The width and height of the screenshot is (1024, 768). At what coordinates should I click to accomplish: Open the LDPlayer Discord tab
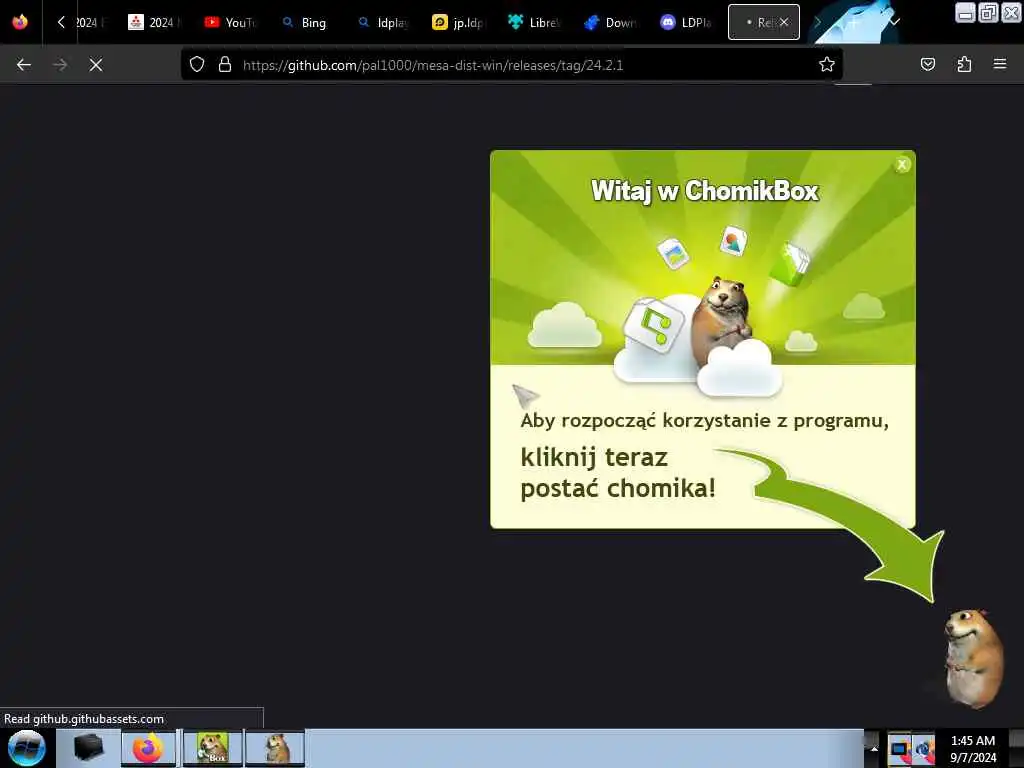point(685,22)
